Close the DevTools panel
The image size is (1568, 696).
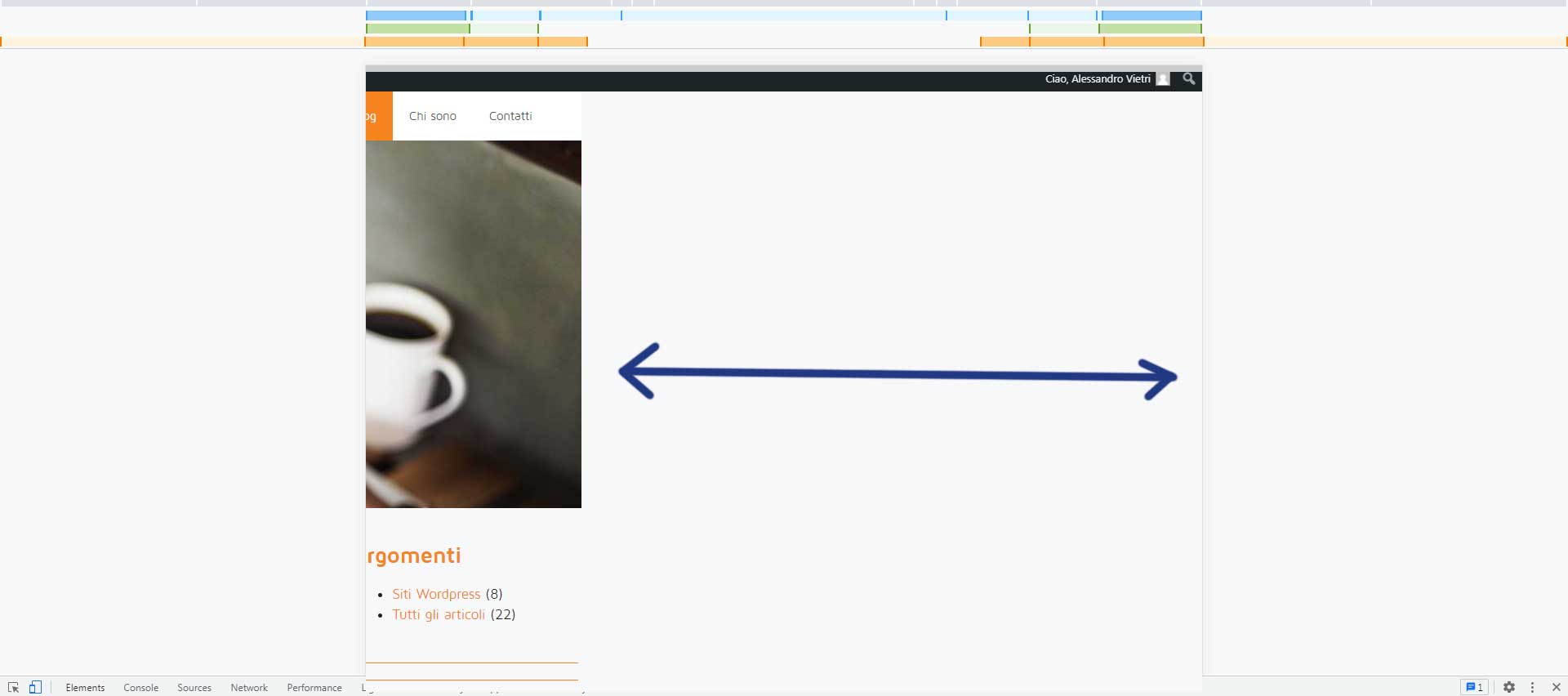tap(1556, 687)
